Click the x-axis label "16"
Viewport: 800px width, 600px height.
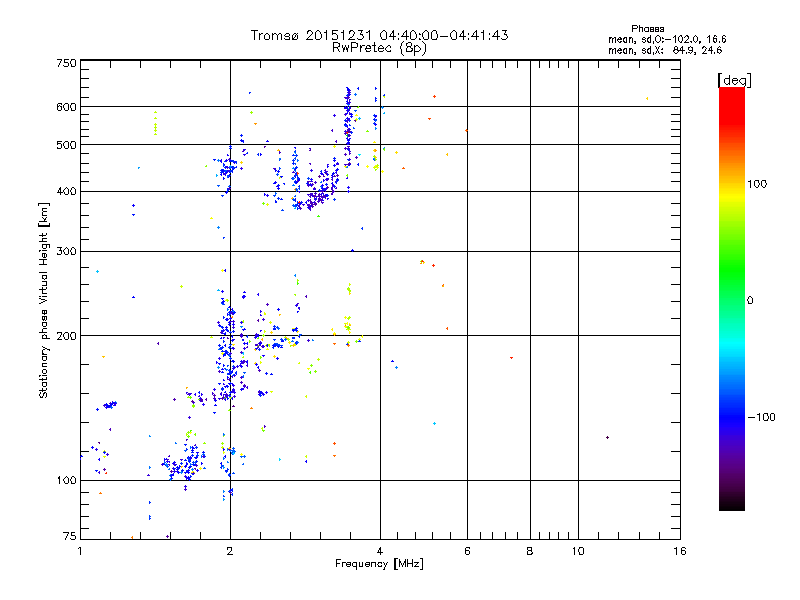point(680,551)
